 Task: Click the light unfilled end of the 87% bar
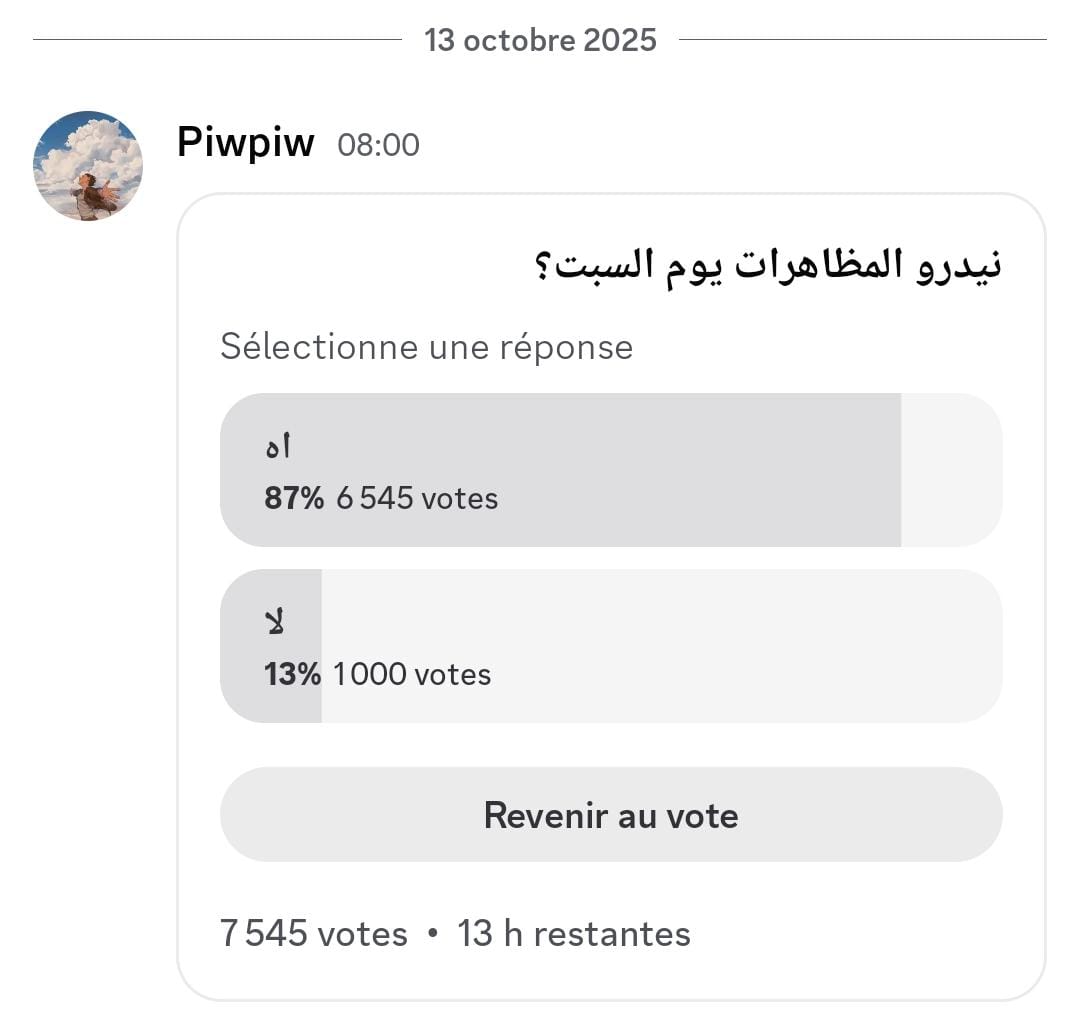click(x=950, y=470)
